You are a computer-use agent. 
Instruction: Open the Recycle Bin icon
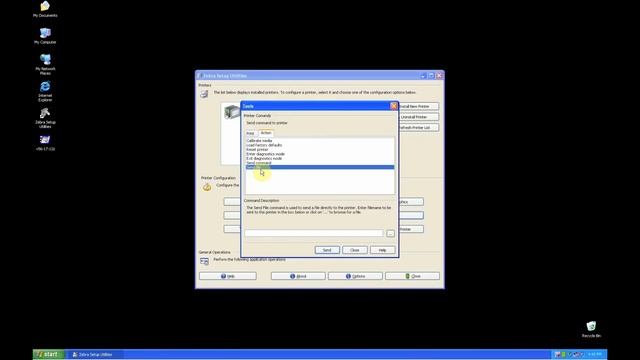click(591, 329)
